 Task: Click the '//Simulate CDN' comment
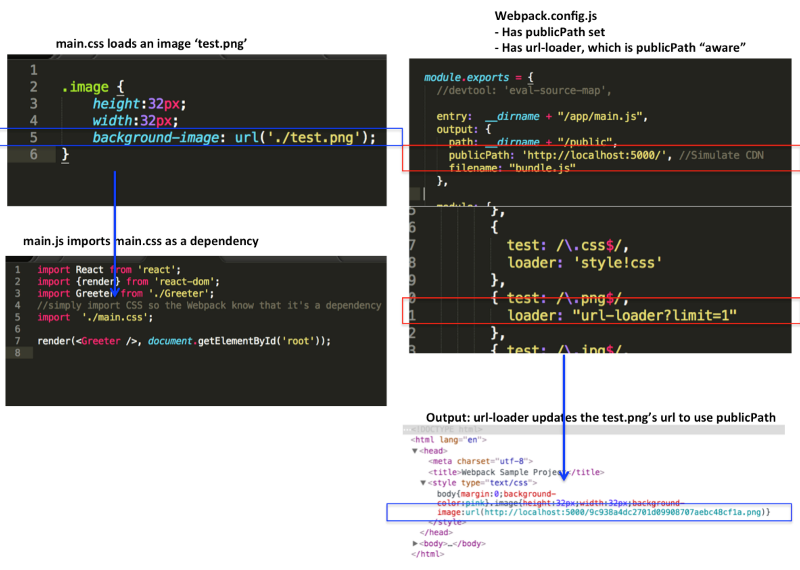(x=721, y=155)
